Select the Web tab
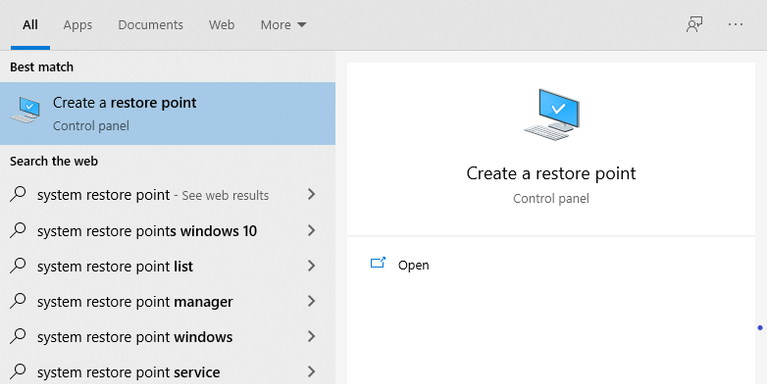 click(222, 25)
